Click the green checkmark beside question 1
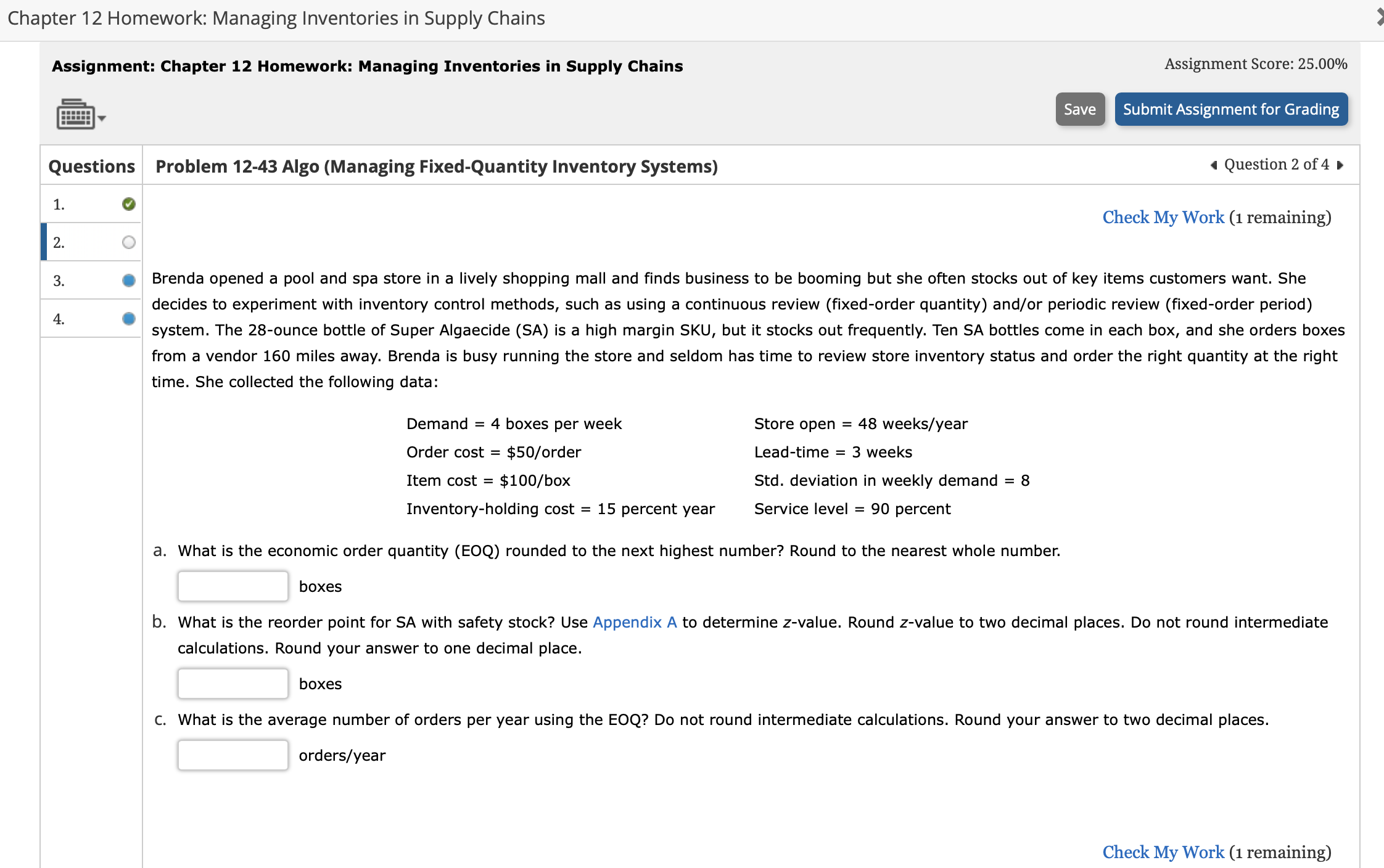The width and height of the screenshot is (1384, 868). pyautogui.click(x=128, y=204)
